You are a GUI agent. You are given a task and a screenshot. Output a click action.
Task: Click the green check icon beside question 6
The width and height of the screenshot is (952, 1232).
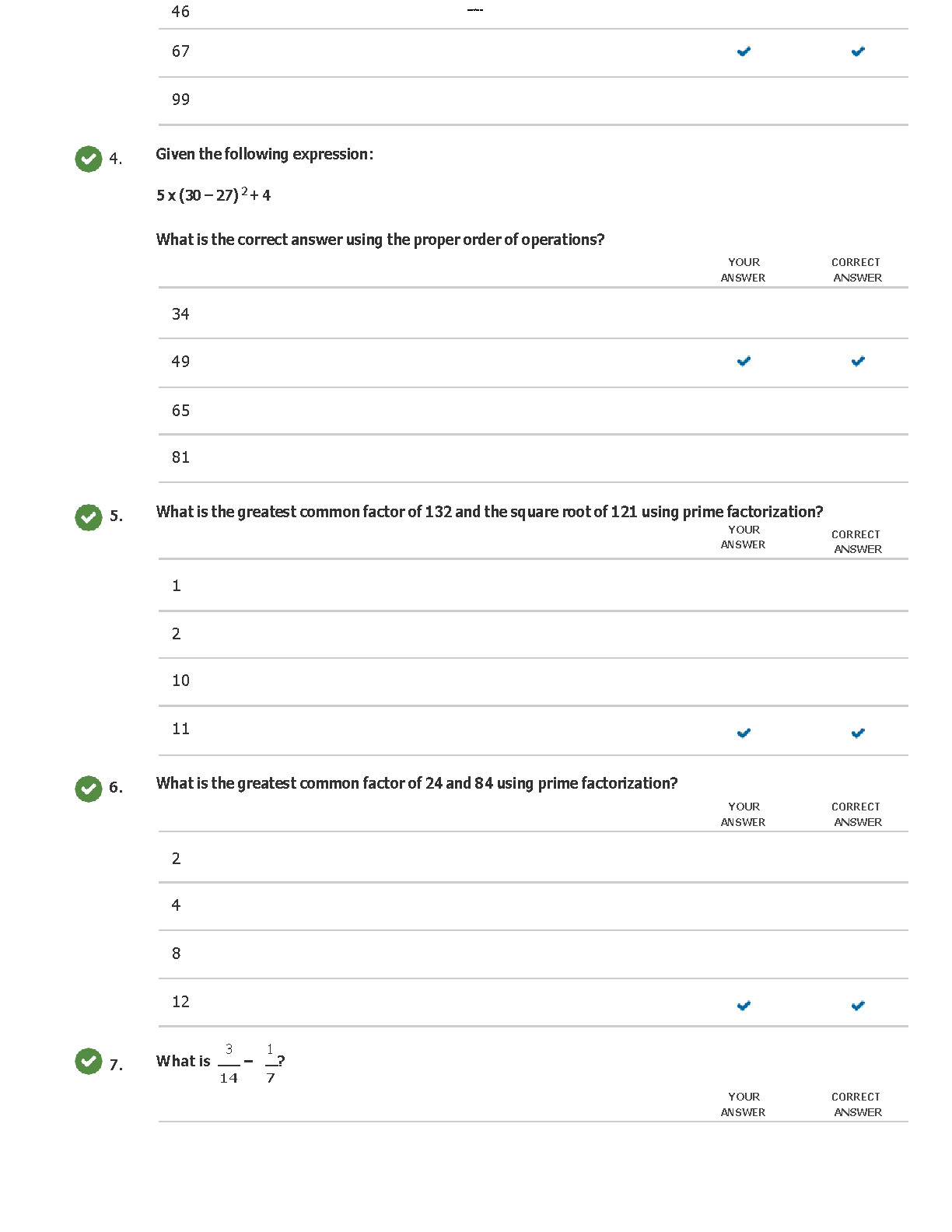(x=89, y=788)
